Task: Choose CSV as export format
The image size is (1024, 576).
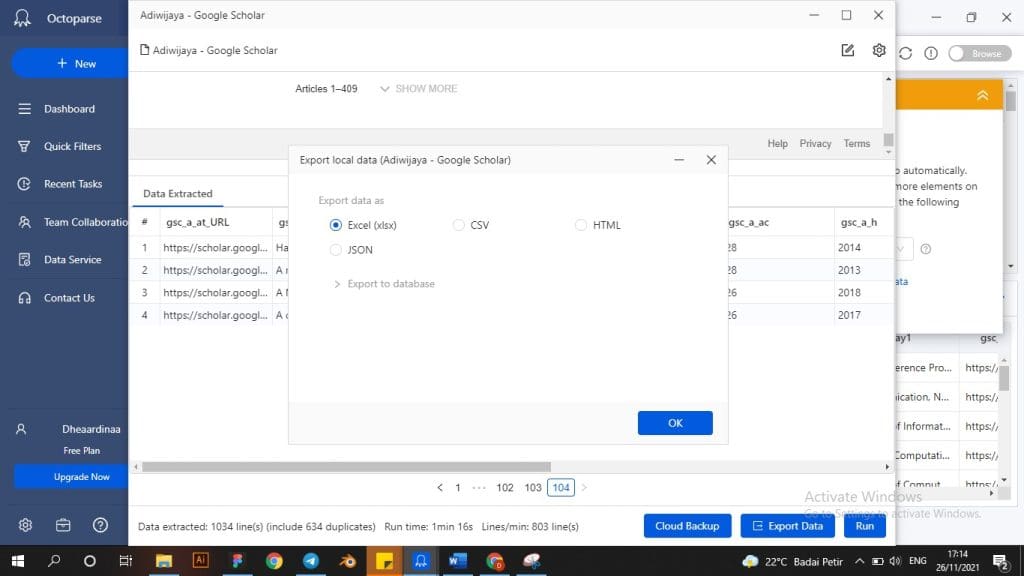Action: [459, 225]
